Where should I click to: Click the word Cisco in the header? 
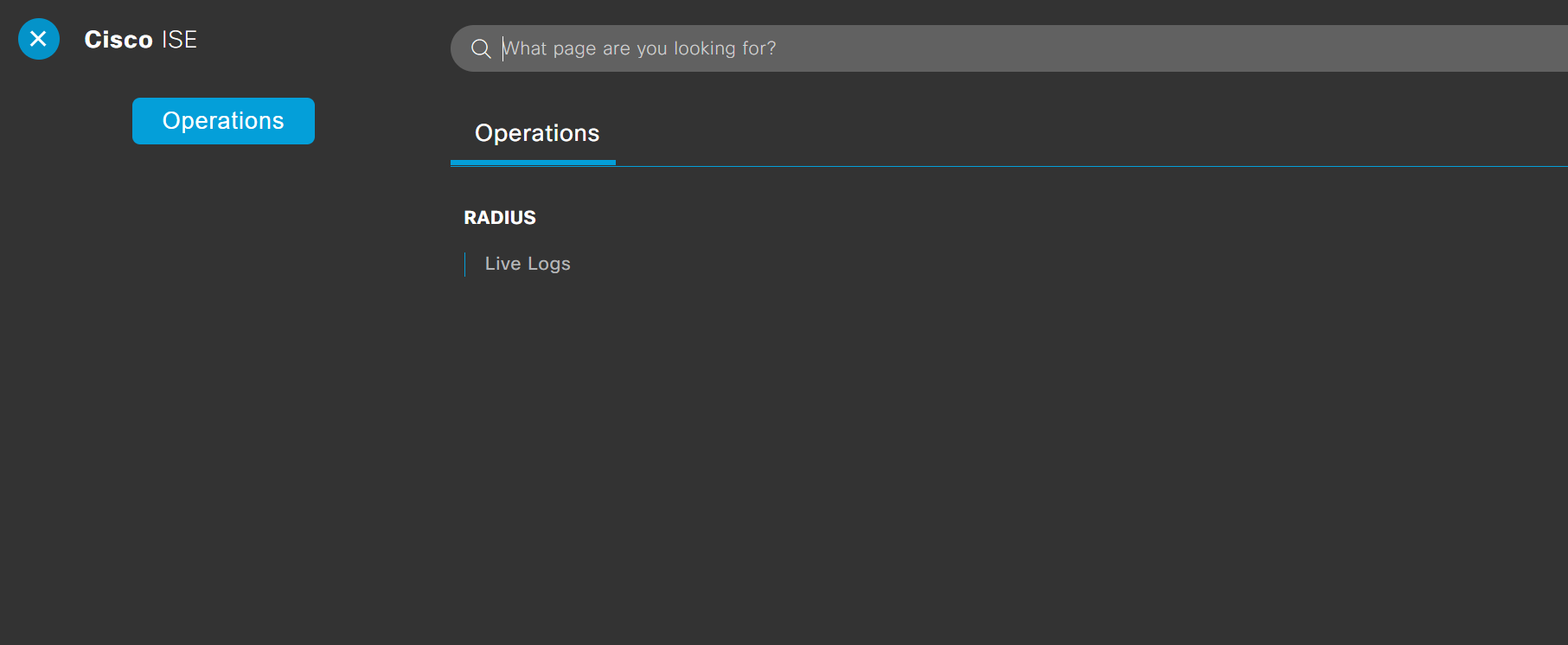click(x=118, y=40)
